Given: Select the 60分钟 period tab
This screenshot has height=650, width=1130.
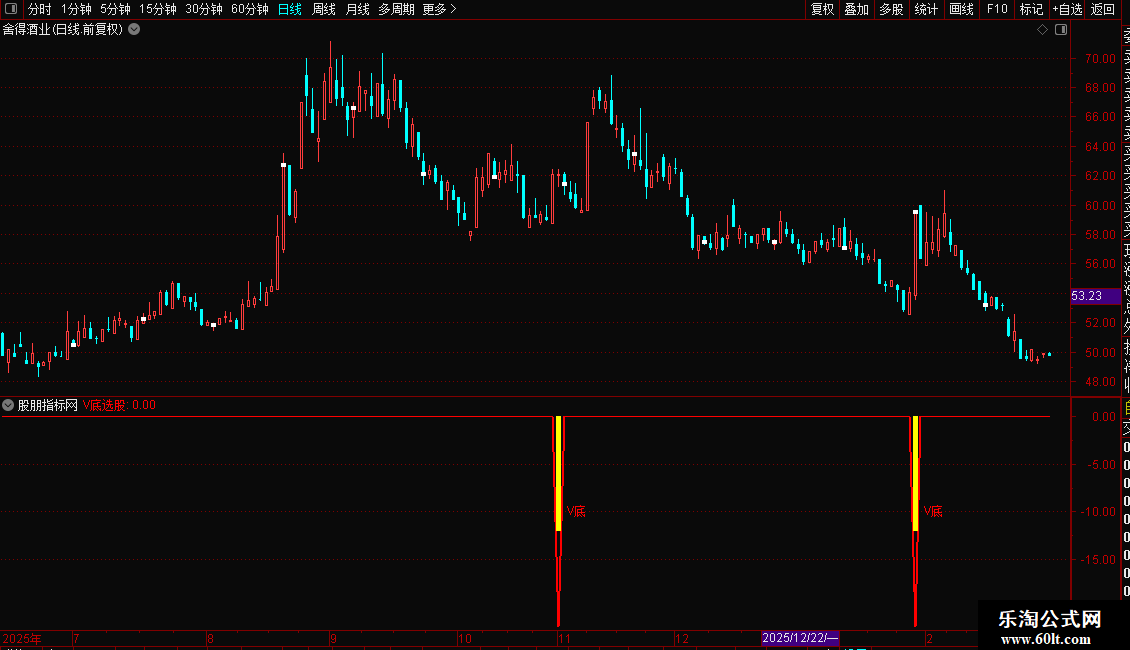Looking at the screenshot, I should tap(250, 9).
